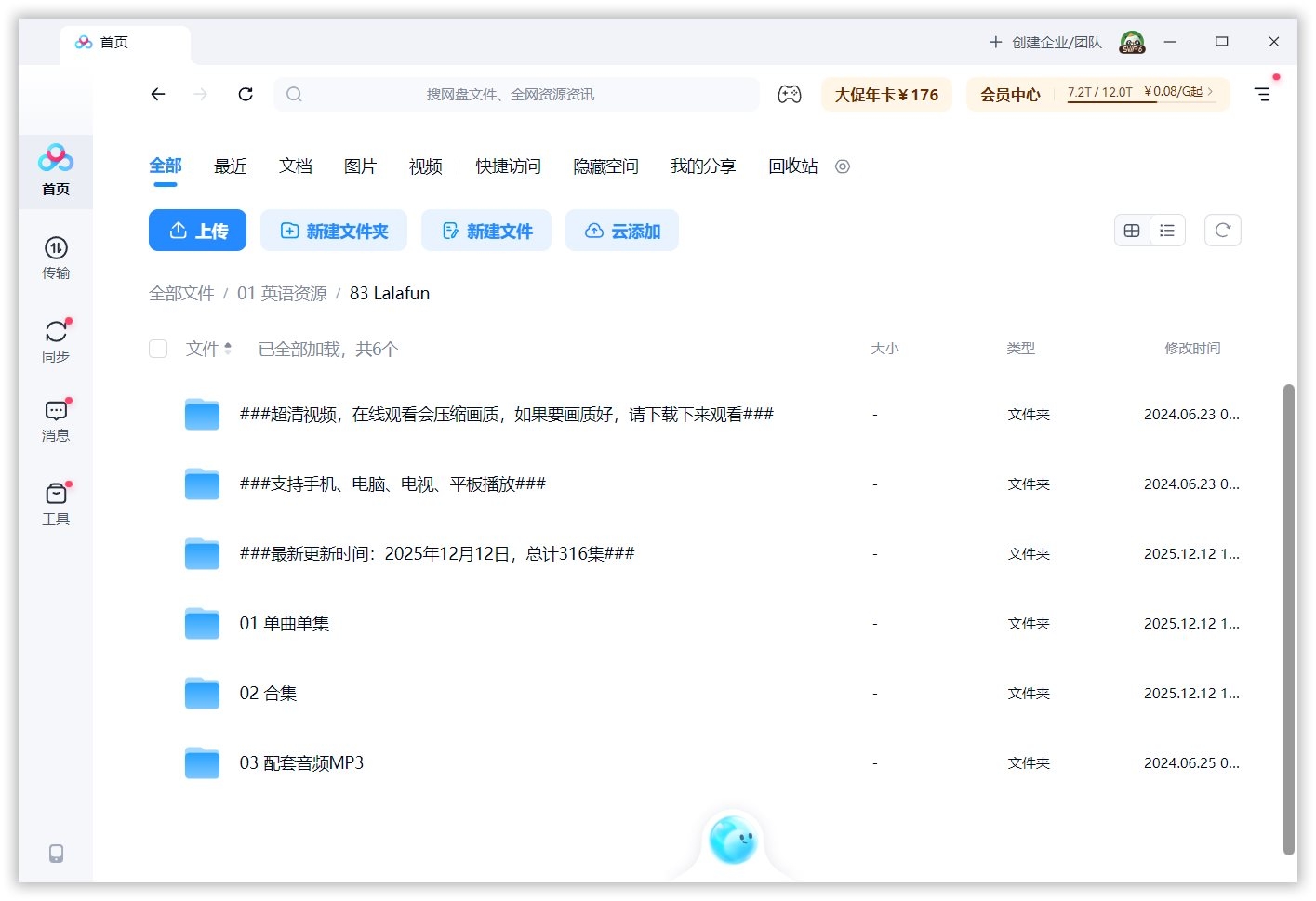Switch to the 视频 tab
The image size is (1316, 901).
coord(424,166)
